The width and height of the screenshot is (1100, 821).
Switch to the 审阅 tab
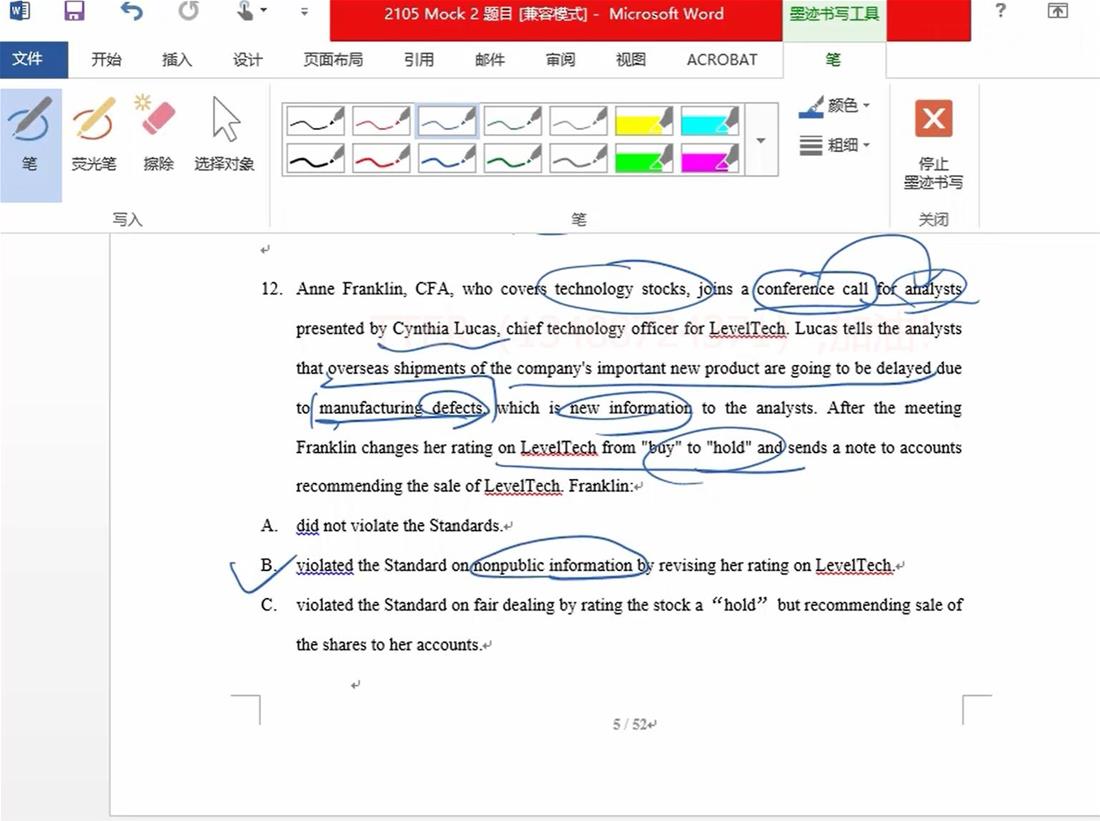tap(561, 60)
